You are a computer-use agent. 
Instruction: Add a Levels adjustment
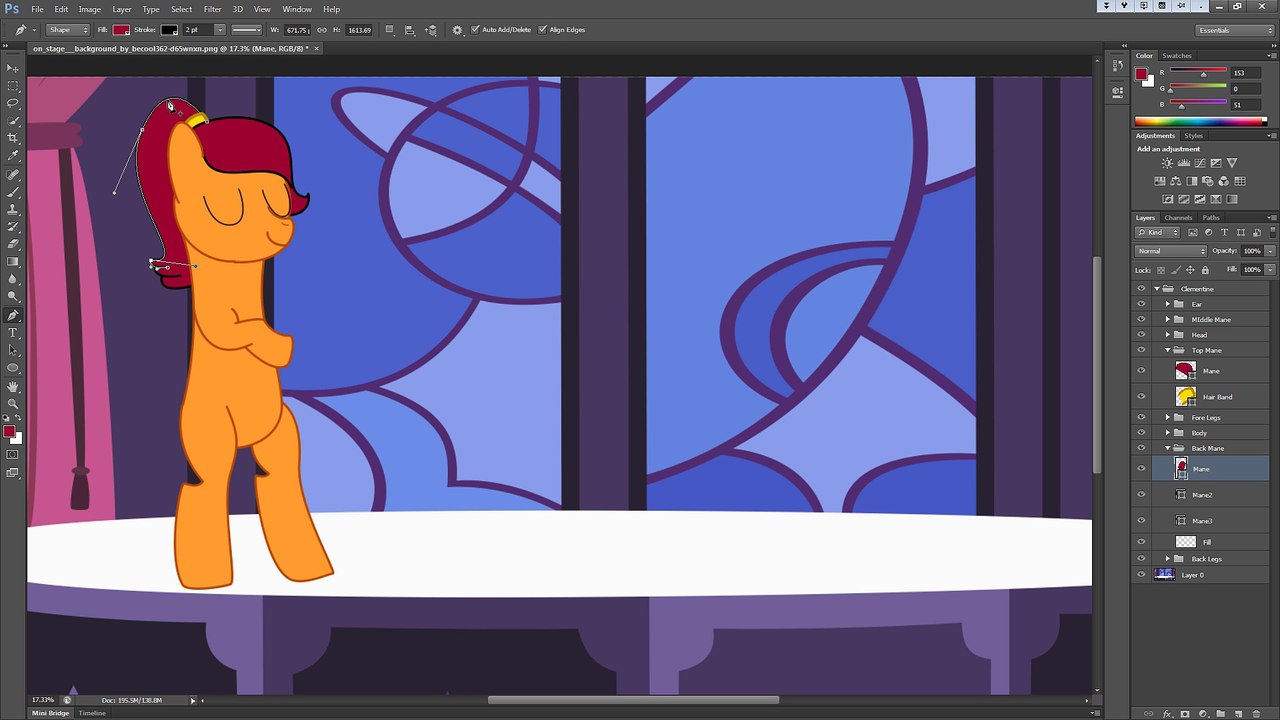[1184, 163]
